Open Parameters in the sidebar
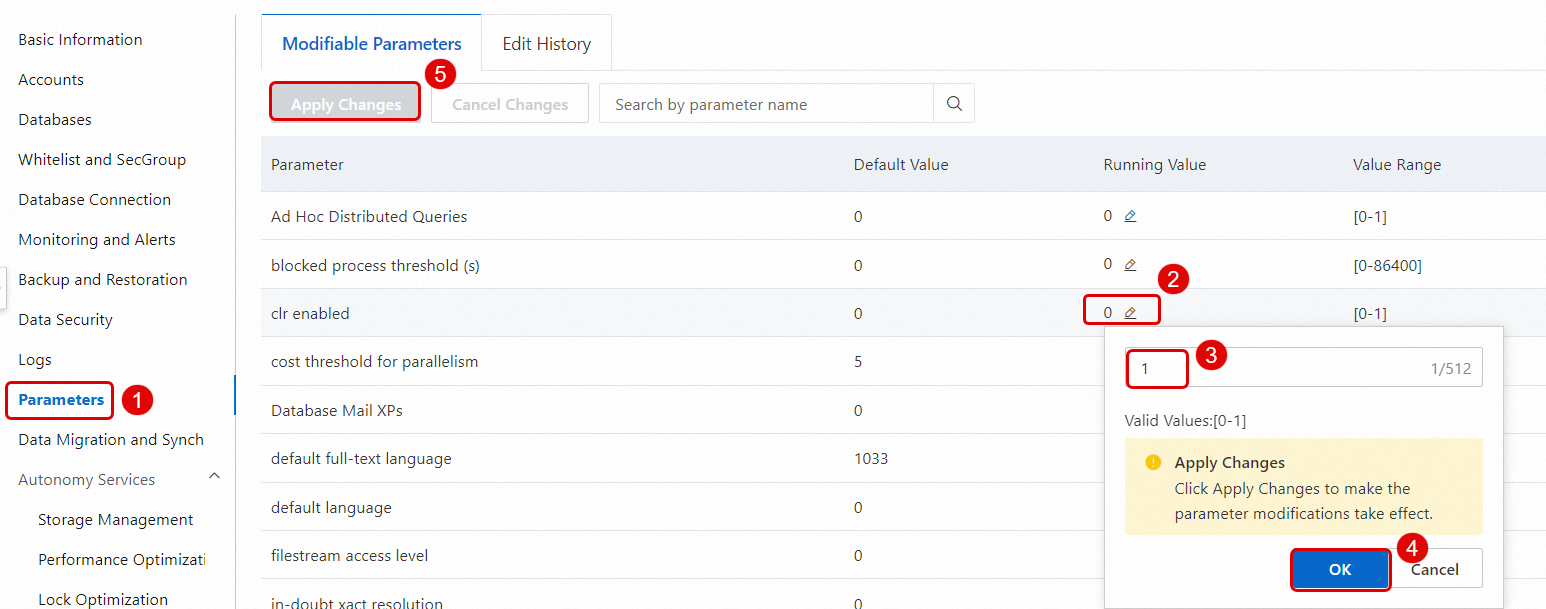The height and width of the screenshot is (609, 1546). (x=61, y=400)
